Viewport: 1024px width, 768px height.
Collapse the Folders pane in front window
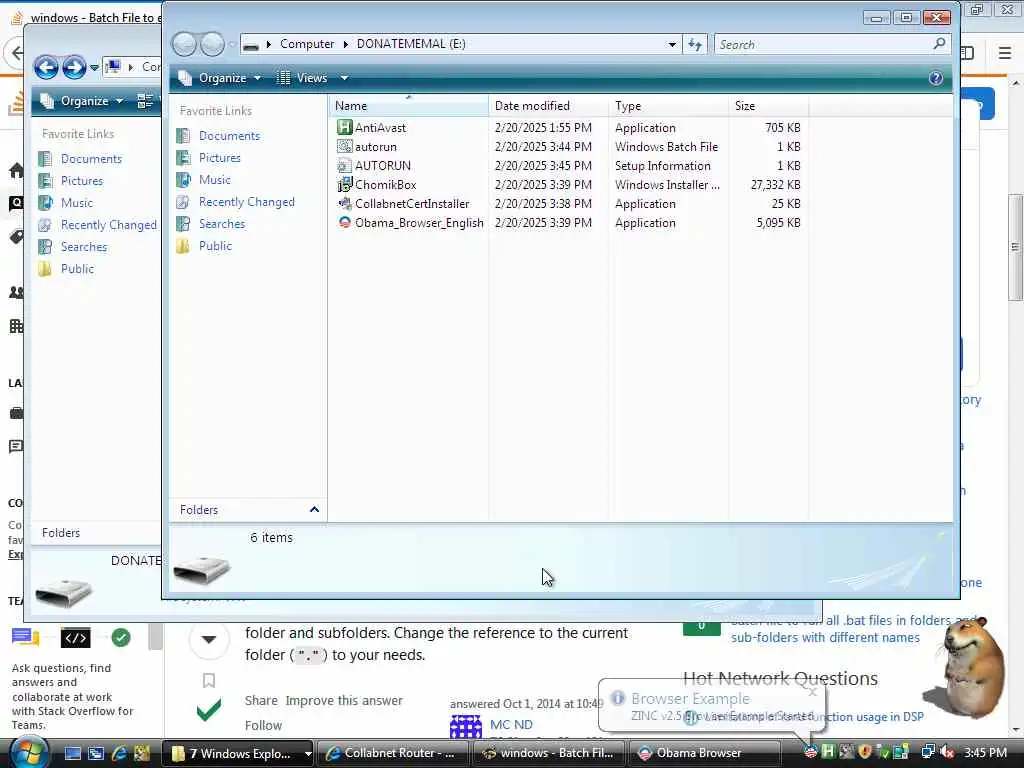click(314, 509)
